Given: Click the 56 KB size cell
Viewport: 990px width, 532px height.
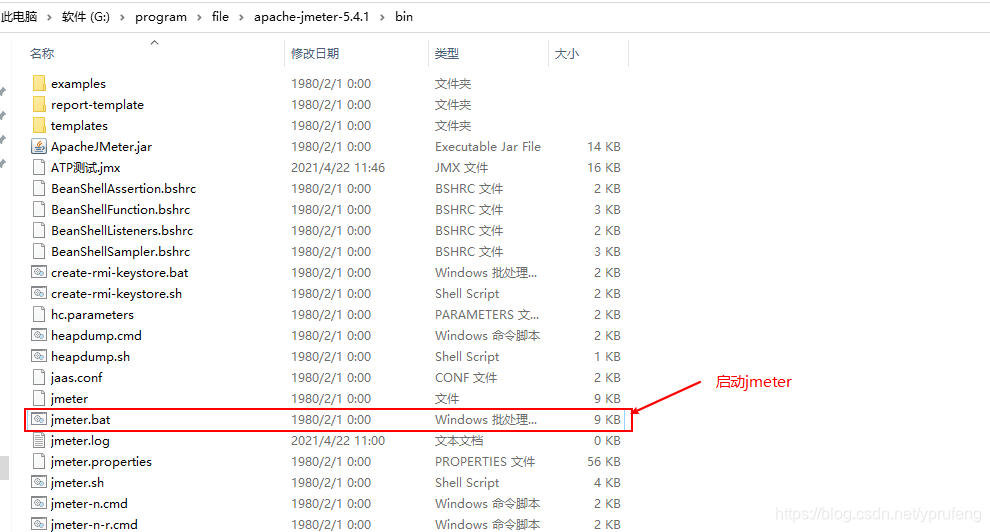Looking at the screenshot, I should [604, 461].
